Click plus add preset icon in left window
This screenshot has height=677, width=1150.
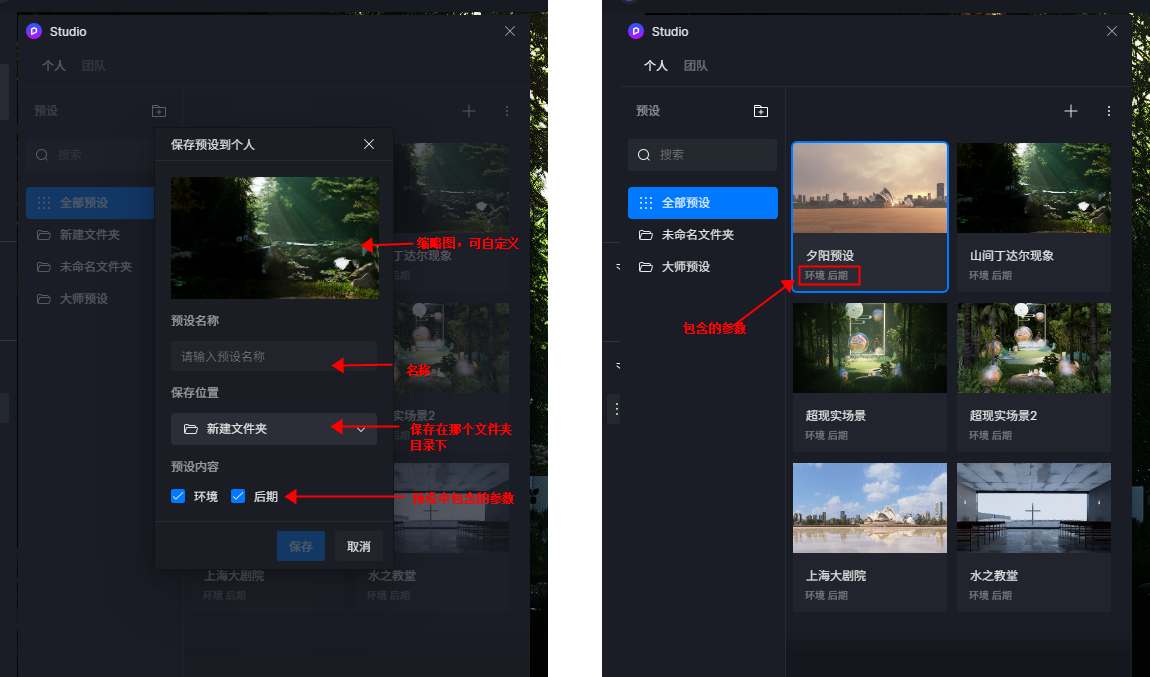(x=469, y=111)
